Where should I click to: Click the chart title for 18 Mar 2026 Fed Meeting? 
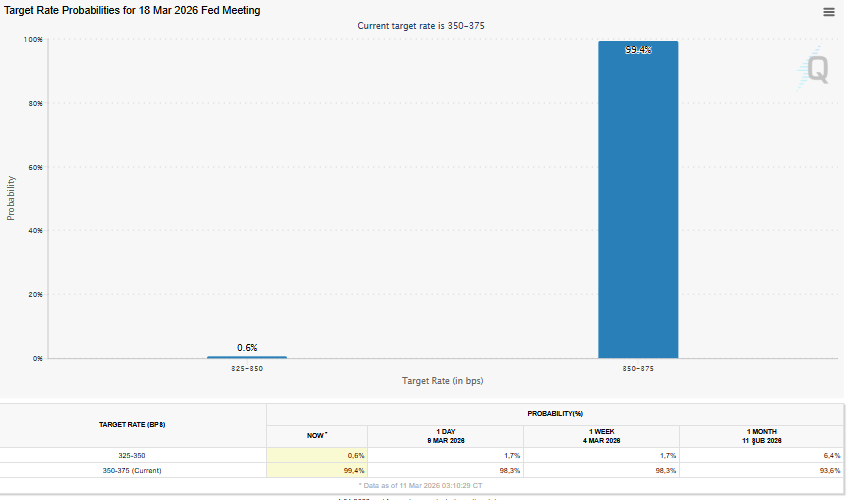pos(133,10)
